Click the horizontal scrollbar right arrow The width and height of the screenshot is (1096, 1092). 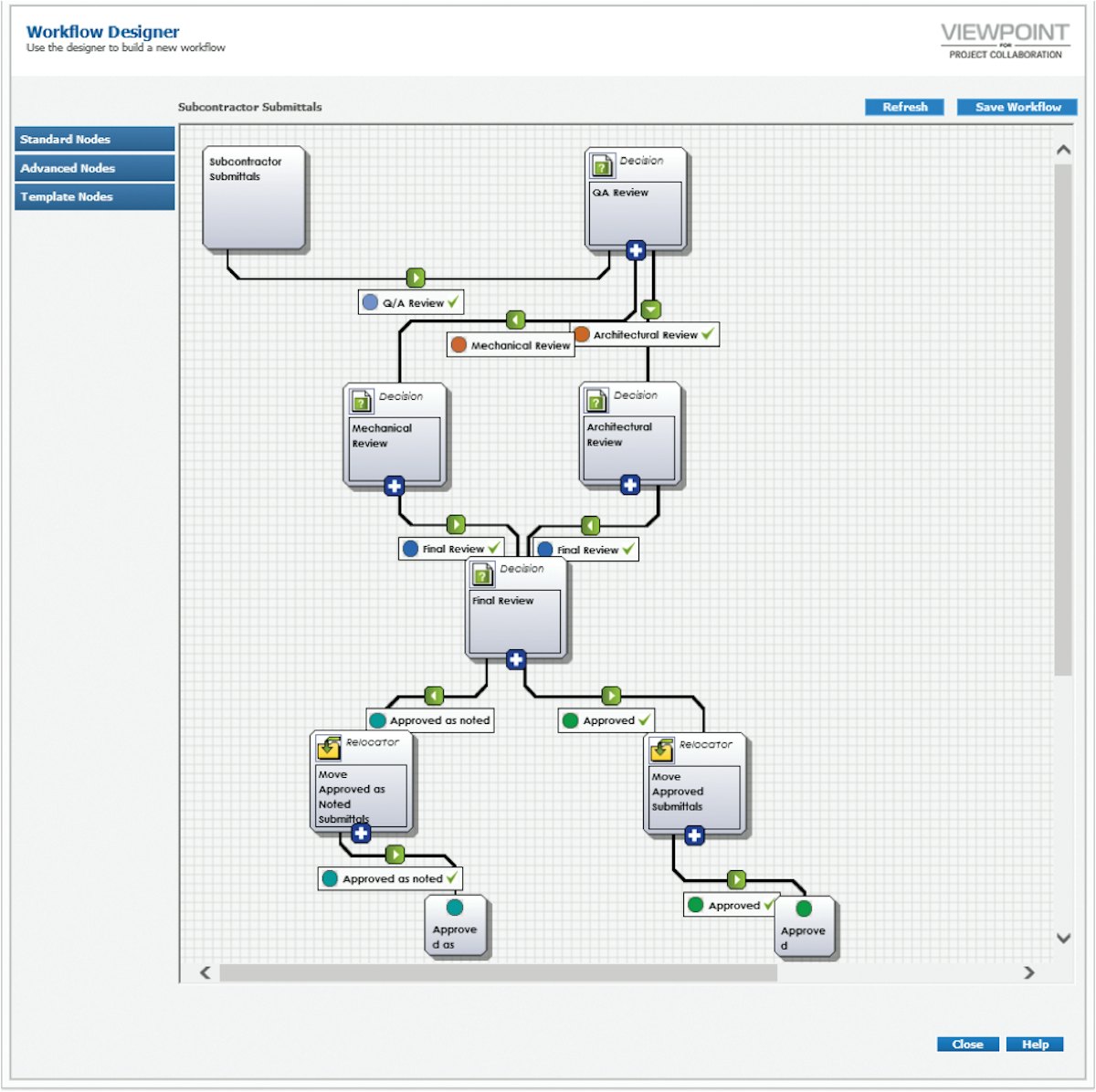click(1029, 972)
